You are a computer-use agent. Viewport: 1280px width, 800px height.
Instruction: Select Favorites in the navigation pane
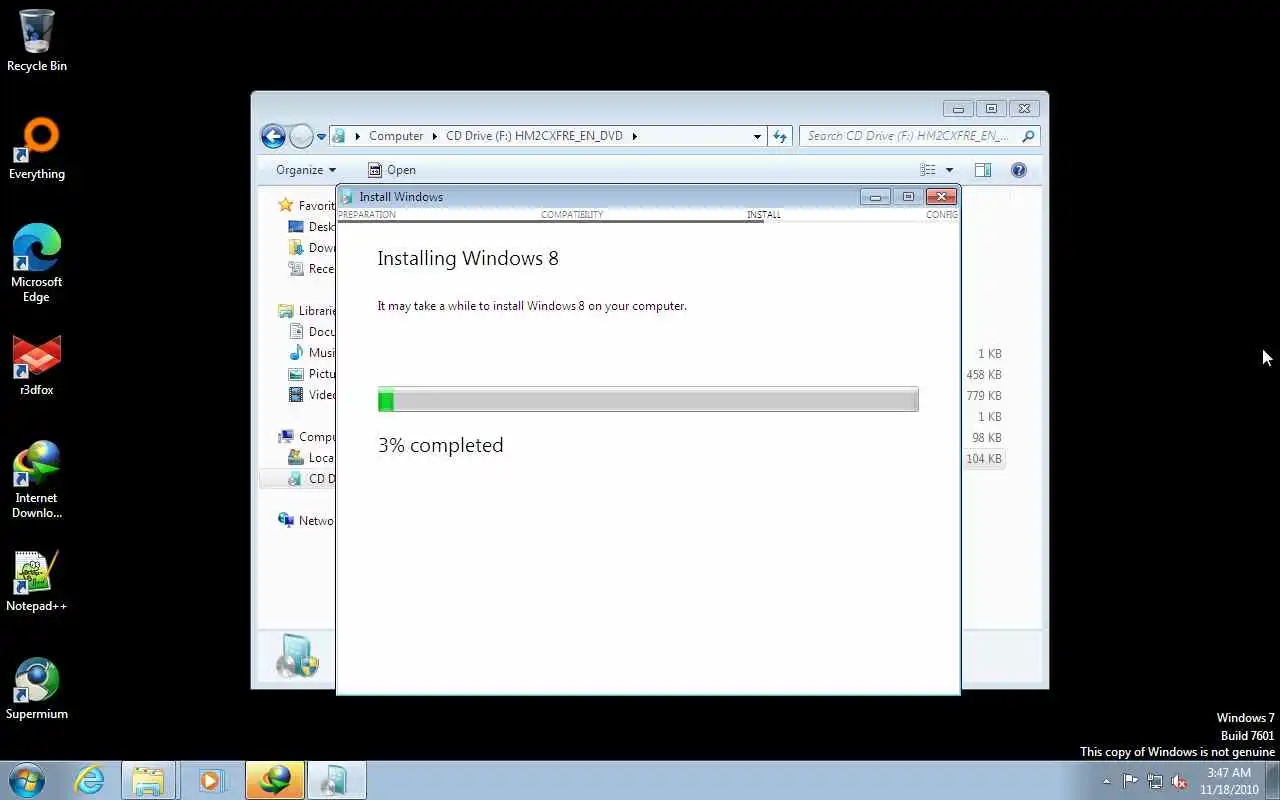tap(306, 205)
